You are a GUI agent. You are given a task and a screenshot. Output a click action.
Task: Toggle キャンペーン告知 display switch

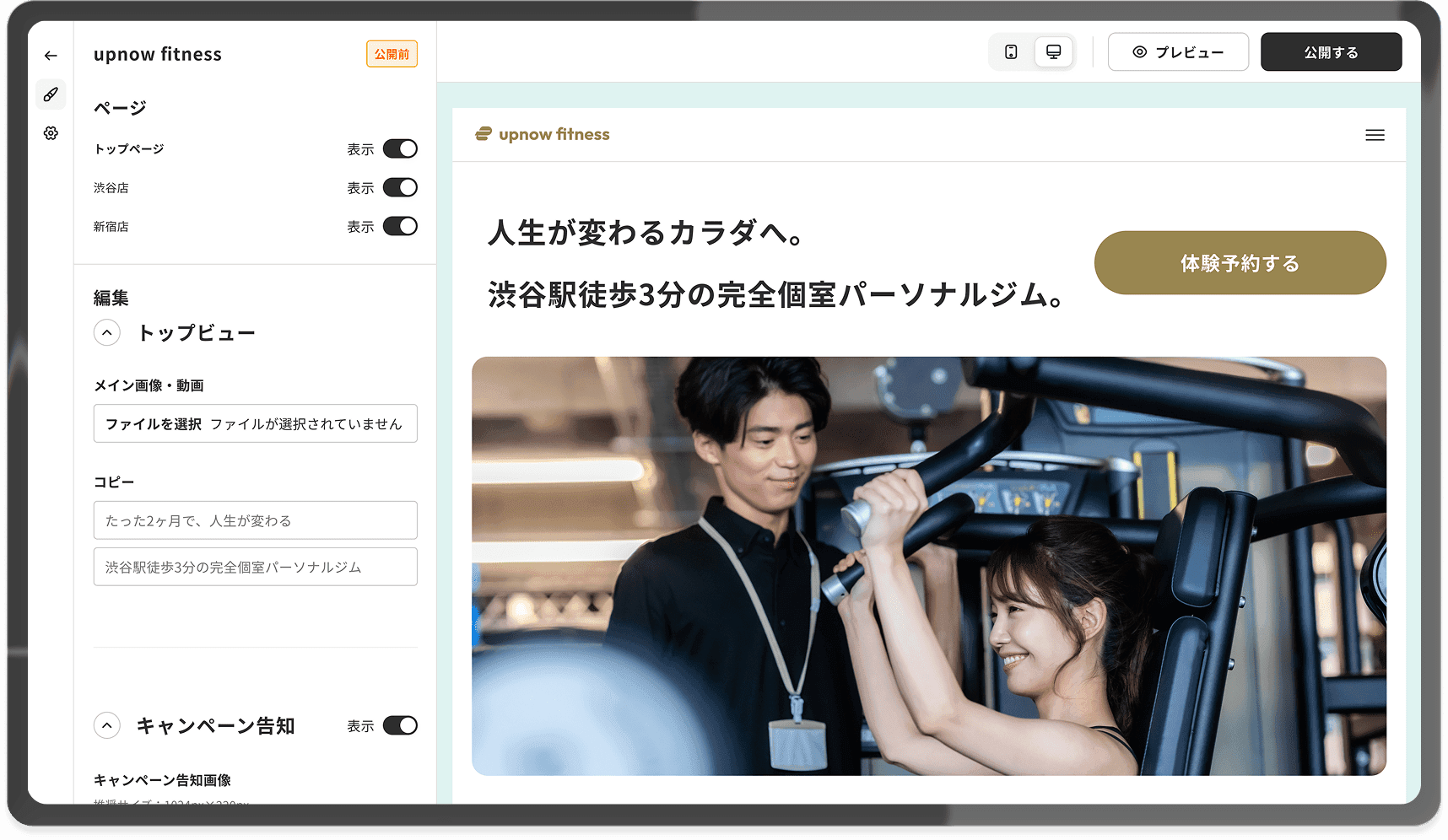click(400, 725)
